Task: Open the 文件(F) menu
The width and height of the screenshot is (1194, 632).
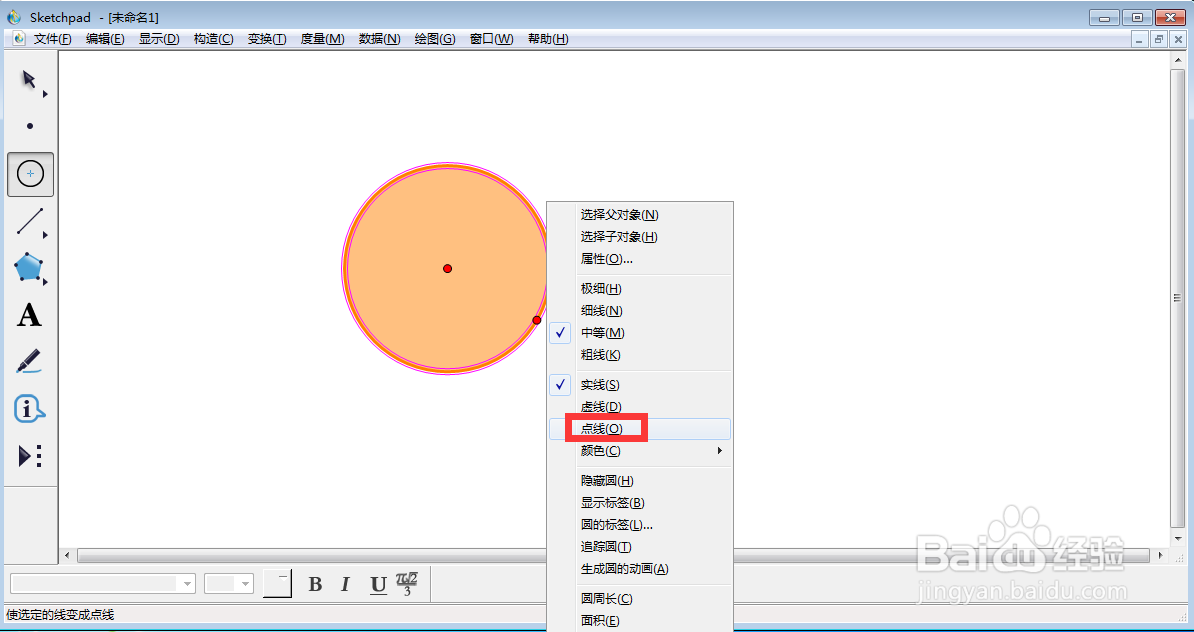Action: (x=53, y=39)
